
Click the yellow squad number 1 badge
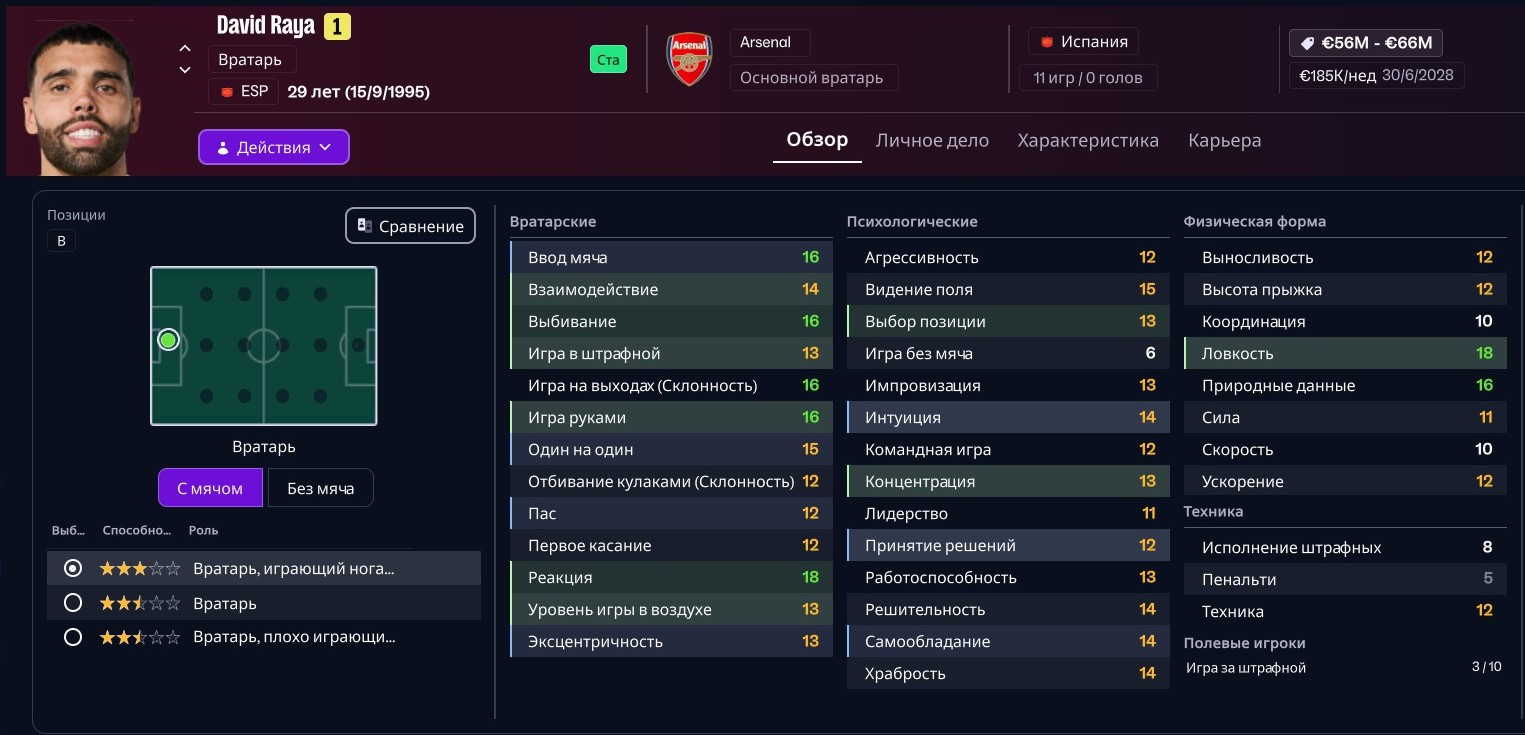pos(337,27)
